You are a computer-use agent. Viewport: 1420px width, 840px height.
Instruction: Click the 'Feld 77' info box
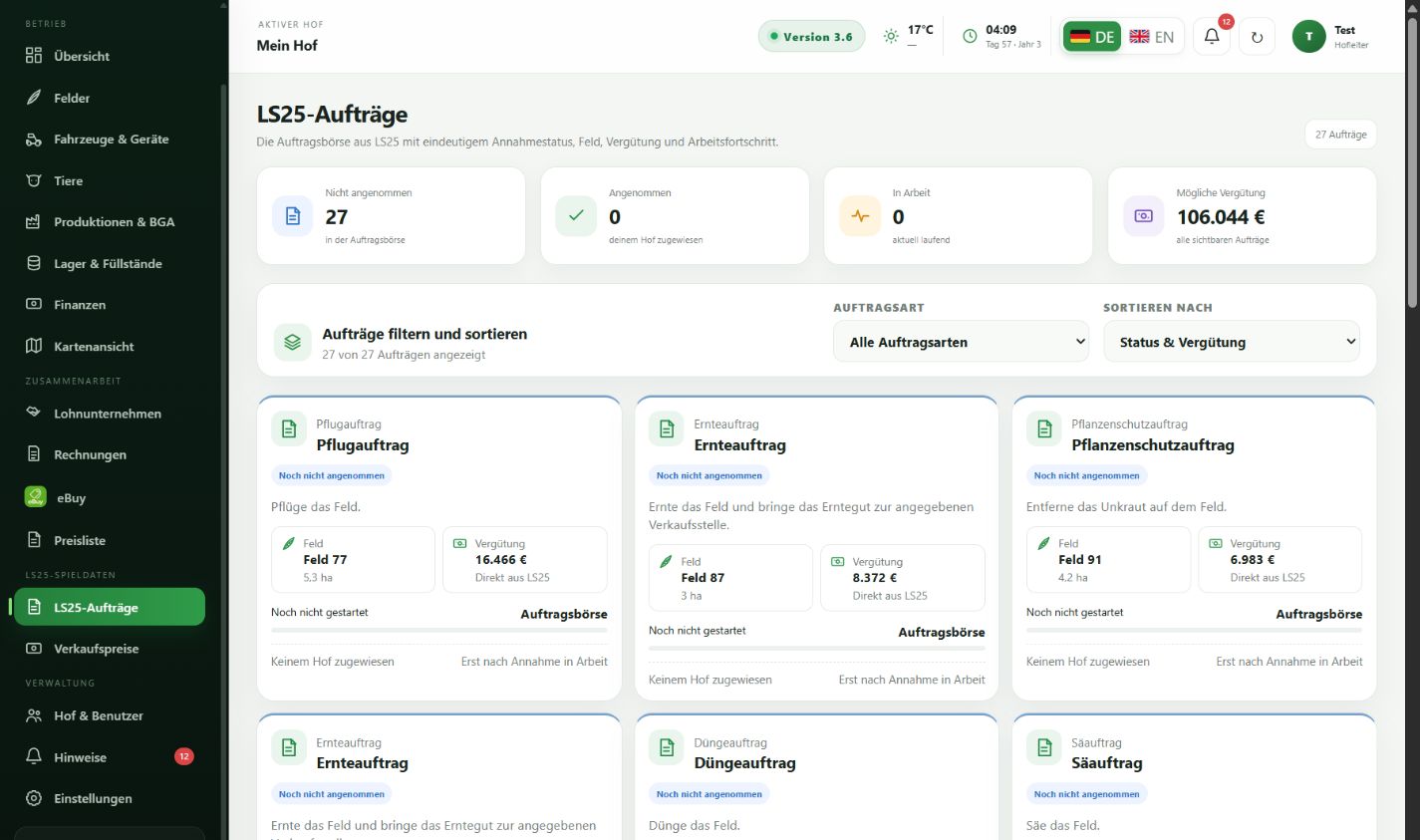353,560
